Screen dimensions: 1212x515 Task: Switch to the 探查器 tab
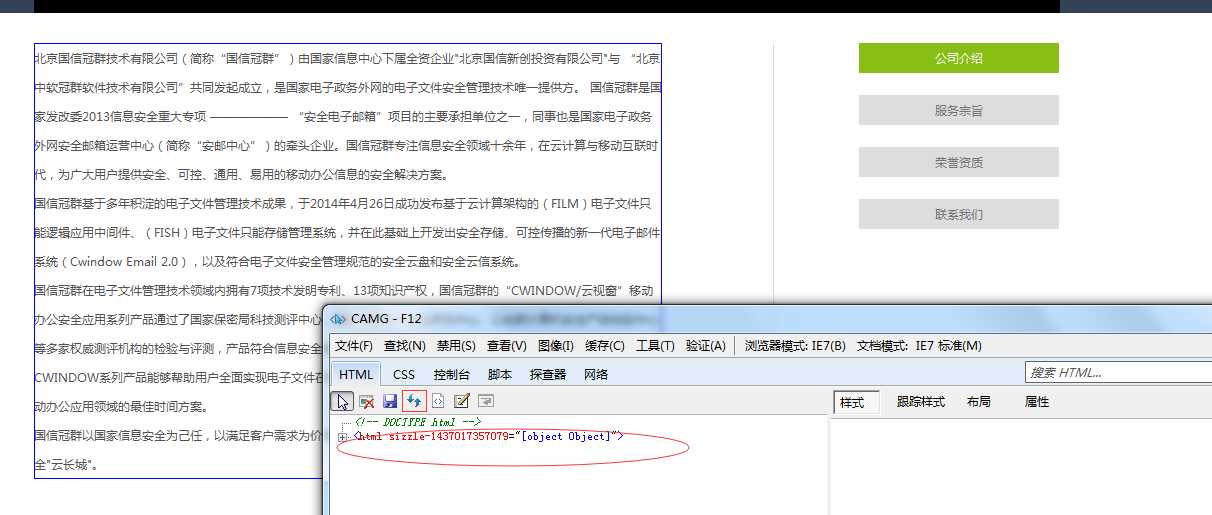548,374
